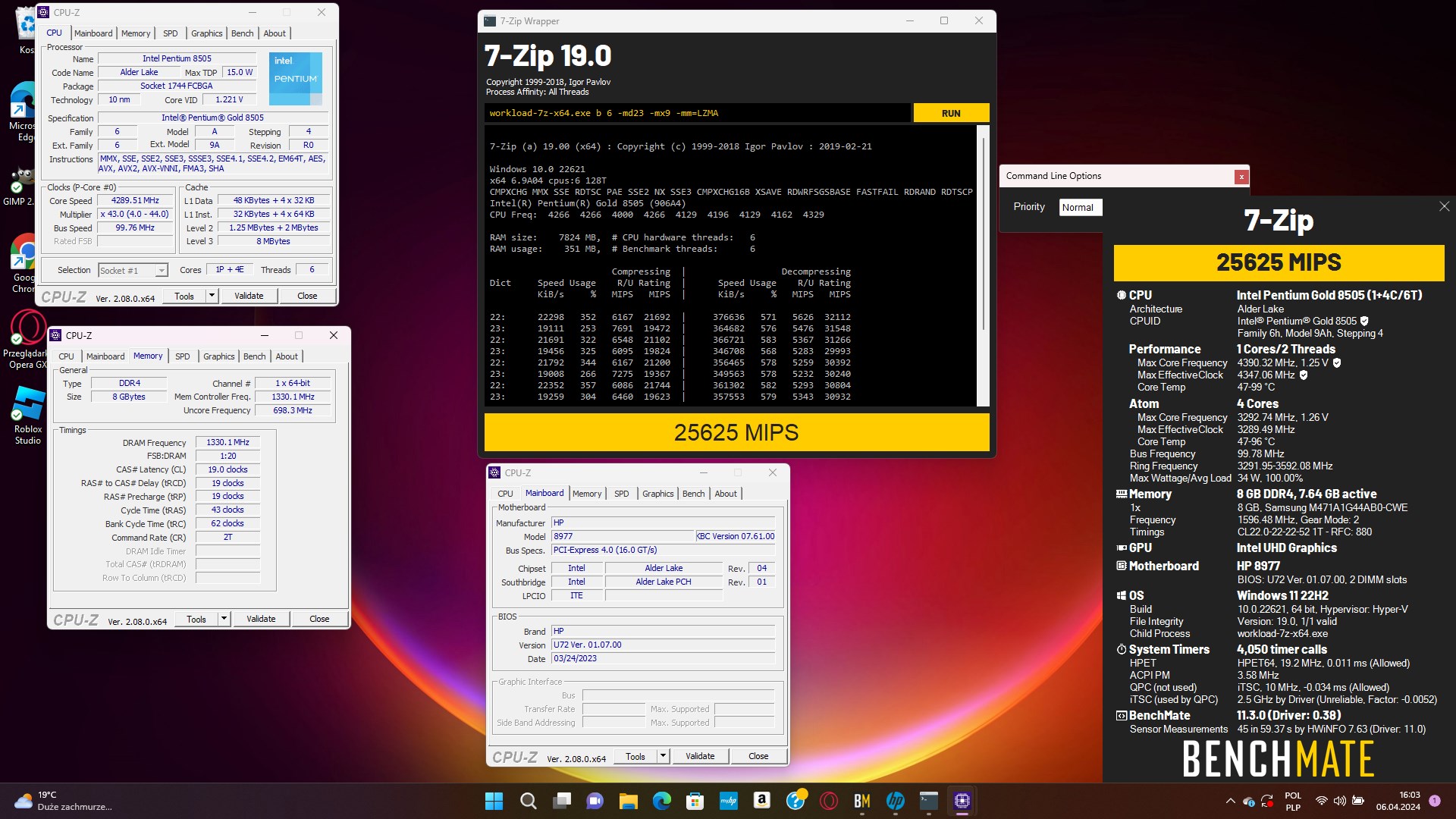The width and height of the screenshot is (1456, 819).
Task: Open About tab in top CPU-Z window
Action: [275, 33]
